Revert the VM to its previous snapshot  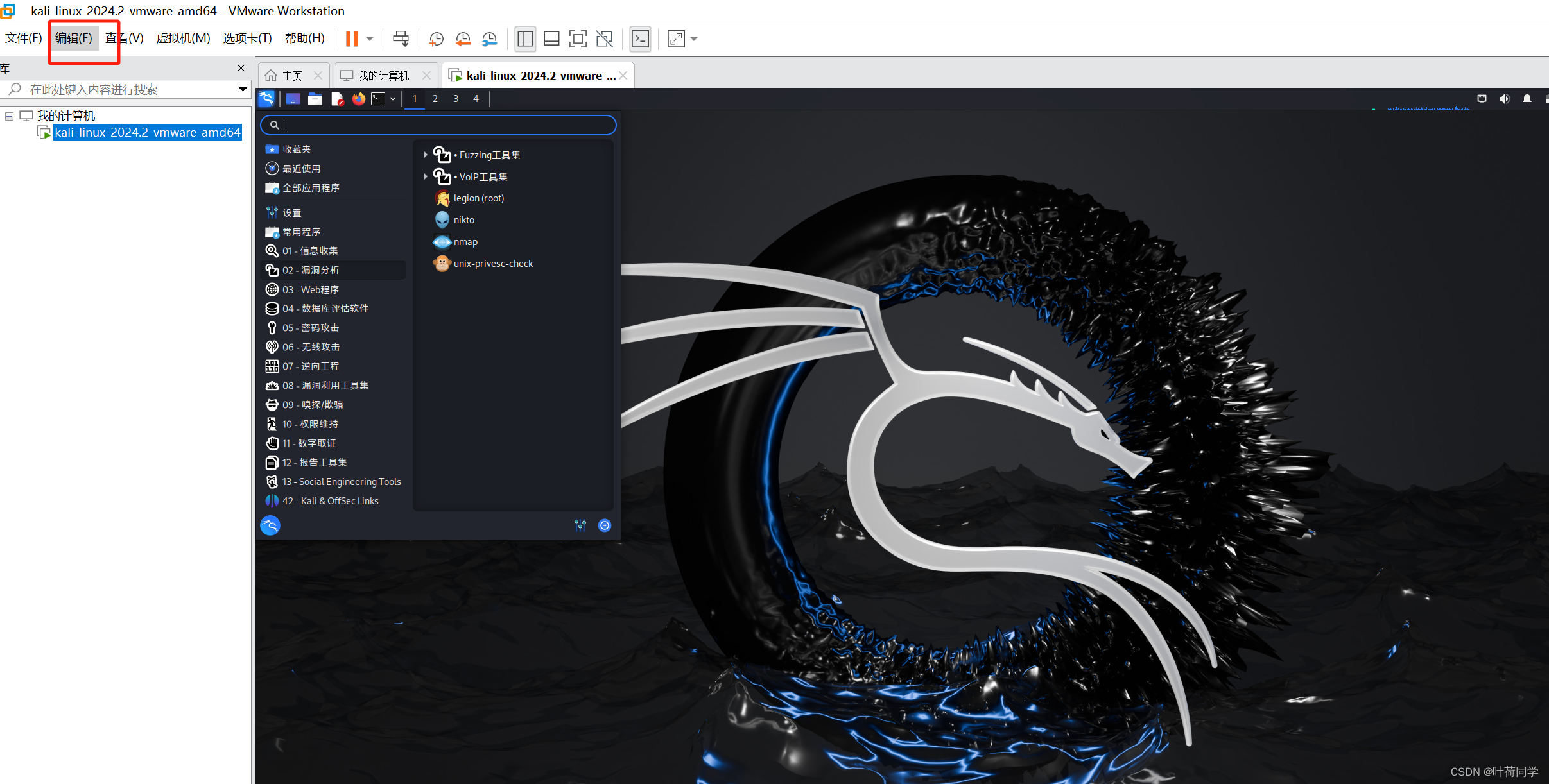(463, 39)
